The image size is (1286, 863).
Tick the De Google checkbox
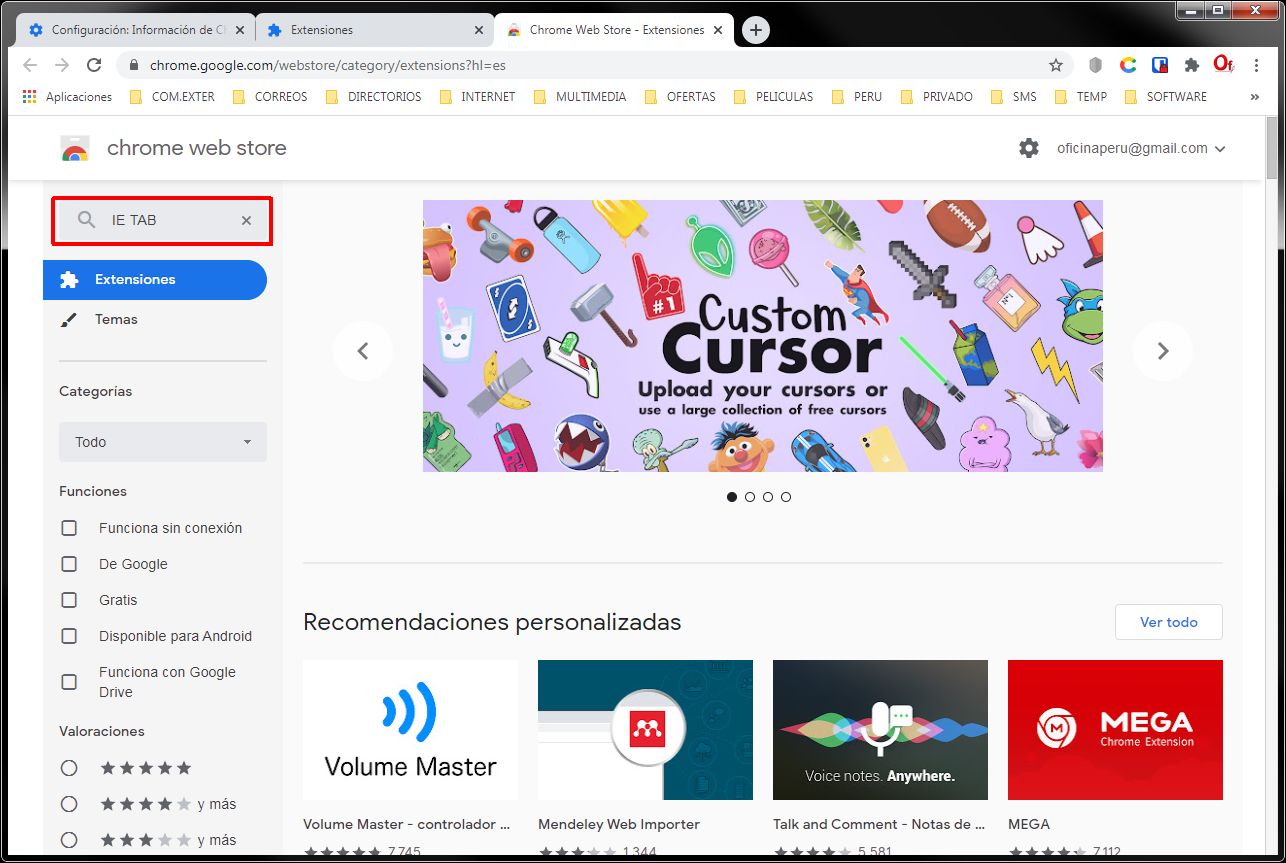pos(69,564)
